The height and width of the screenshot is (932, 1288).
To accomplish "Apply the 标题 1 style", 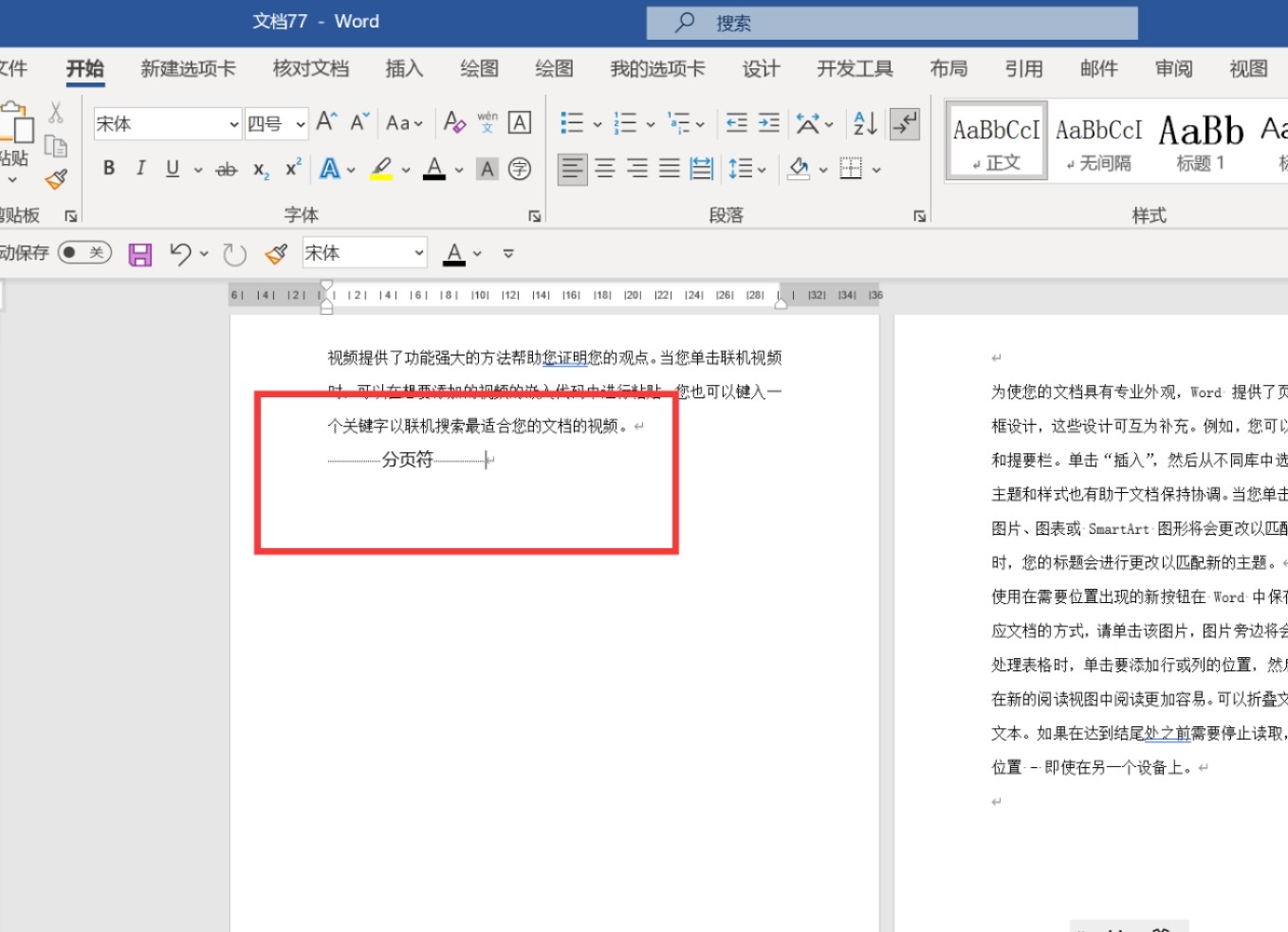I will (1201, 141).
